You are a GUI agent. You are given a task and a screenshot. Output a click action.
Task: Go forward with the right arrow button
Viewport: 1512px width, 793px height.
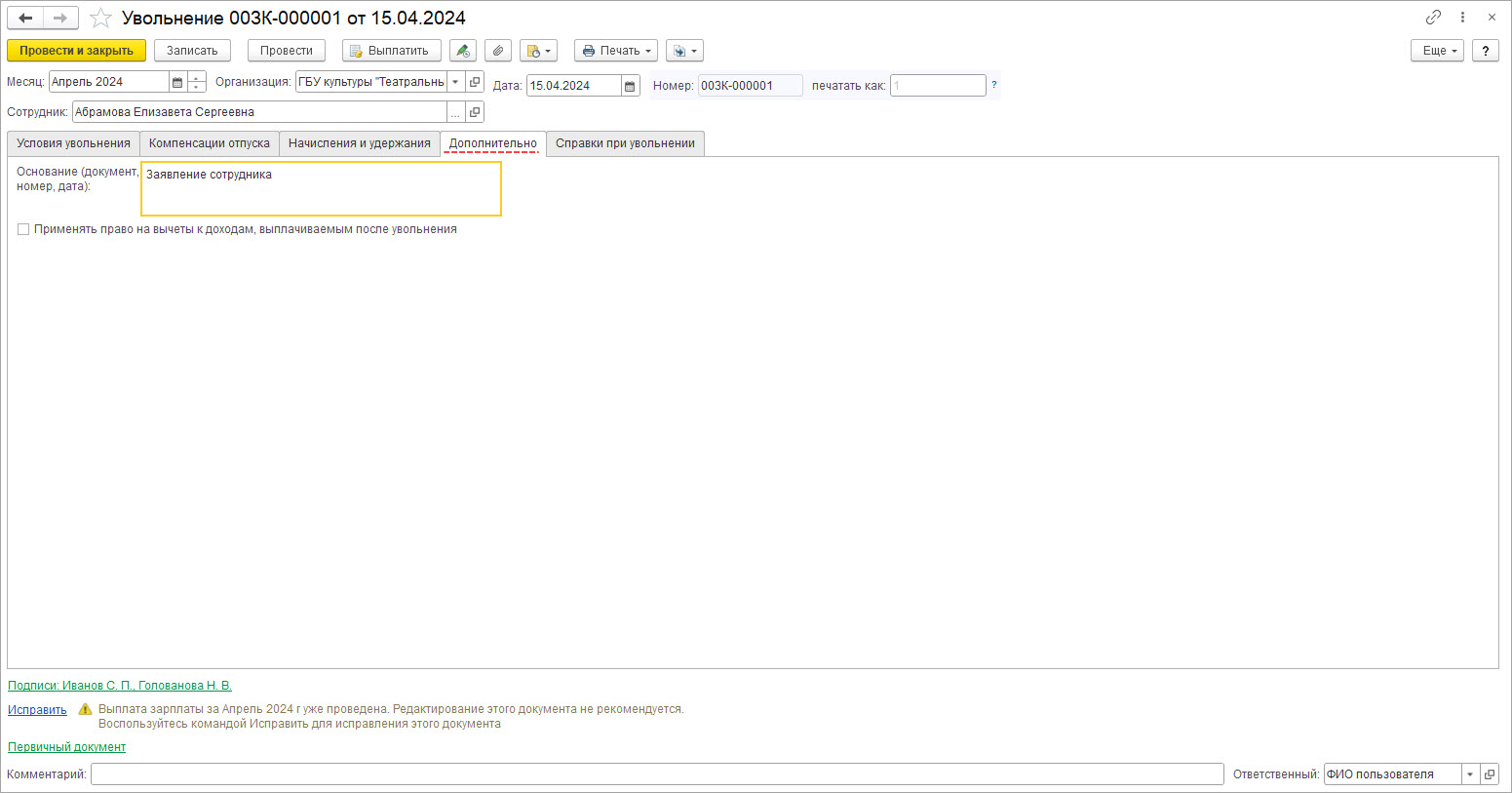[x=60, y=18]
